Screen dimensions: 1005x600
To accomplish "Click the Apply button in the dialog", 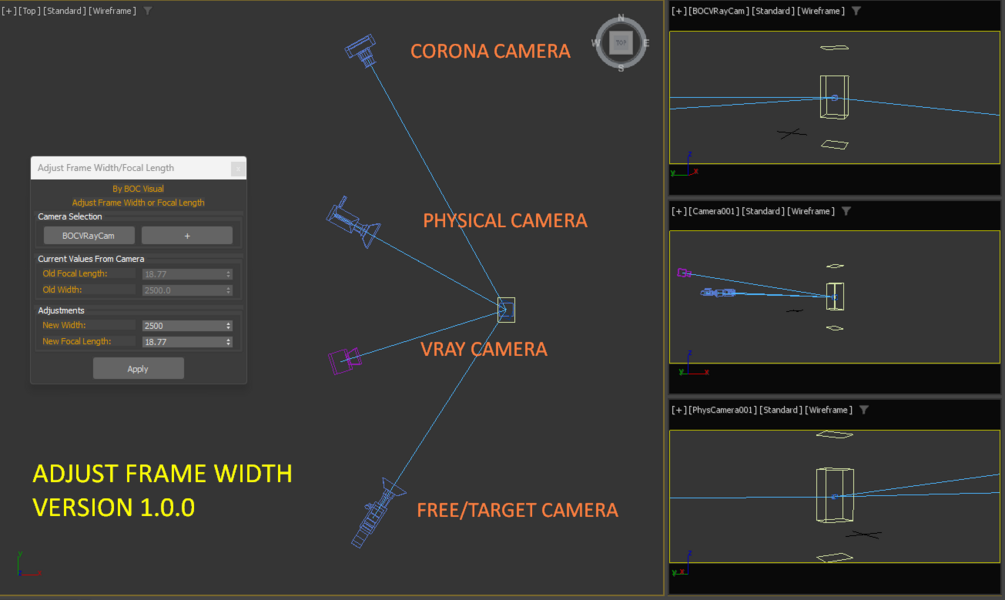I will [x=138, y=369].
